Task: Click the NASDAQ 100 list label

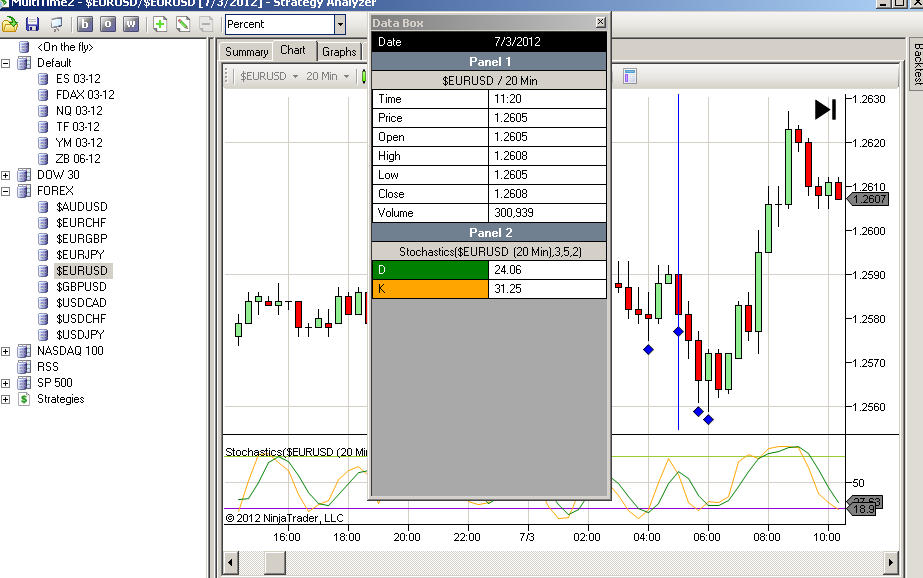Action: pyautogui.click(x=70, y=351)
